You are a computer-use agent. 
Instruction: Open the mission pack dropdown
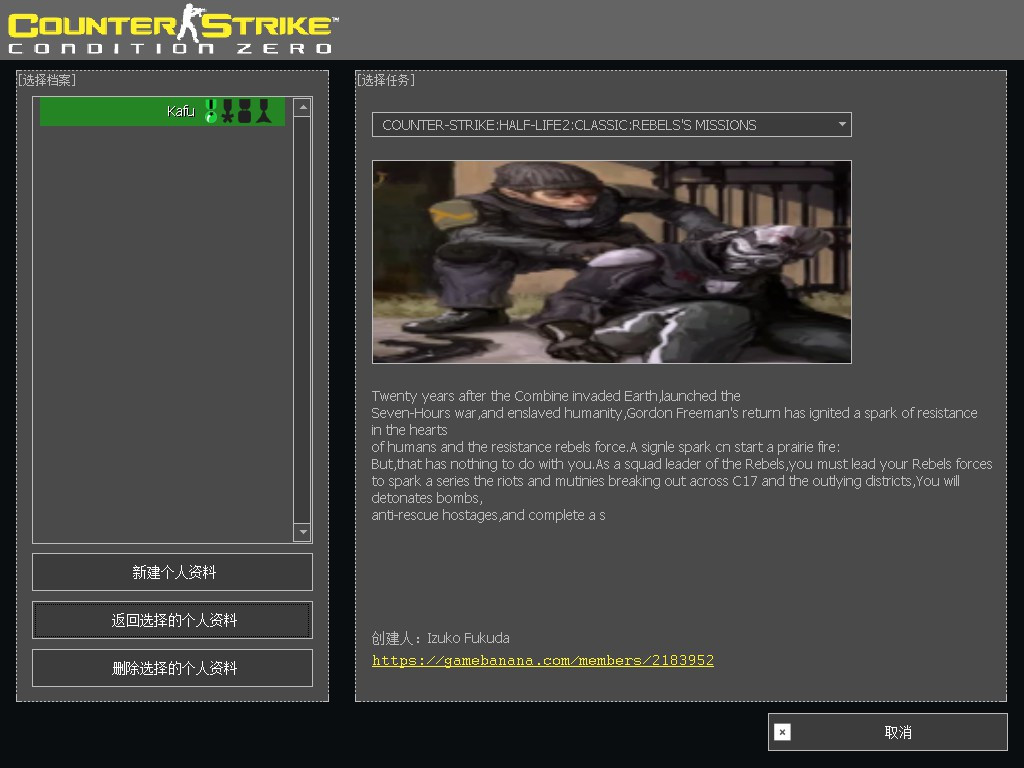coord(611,125)
